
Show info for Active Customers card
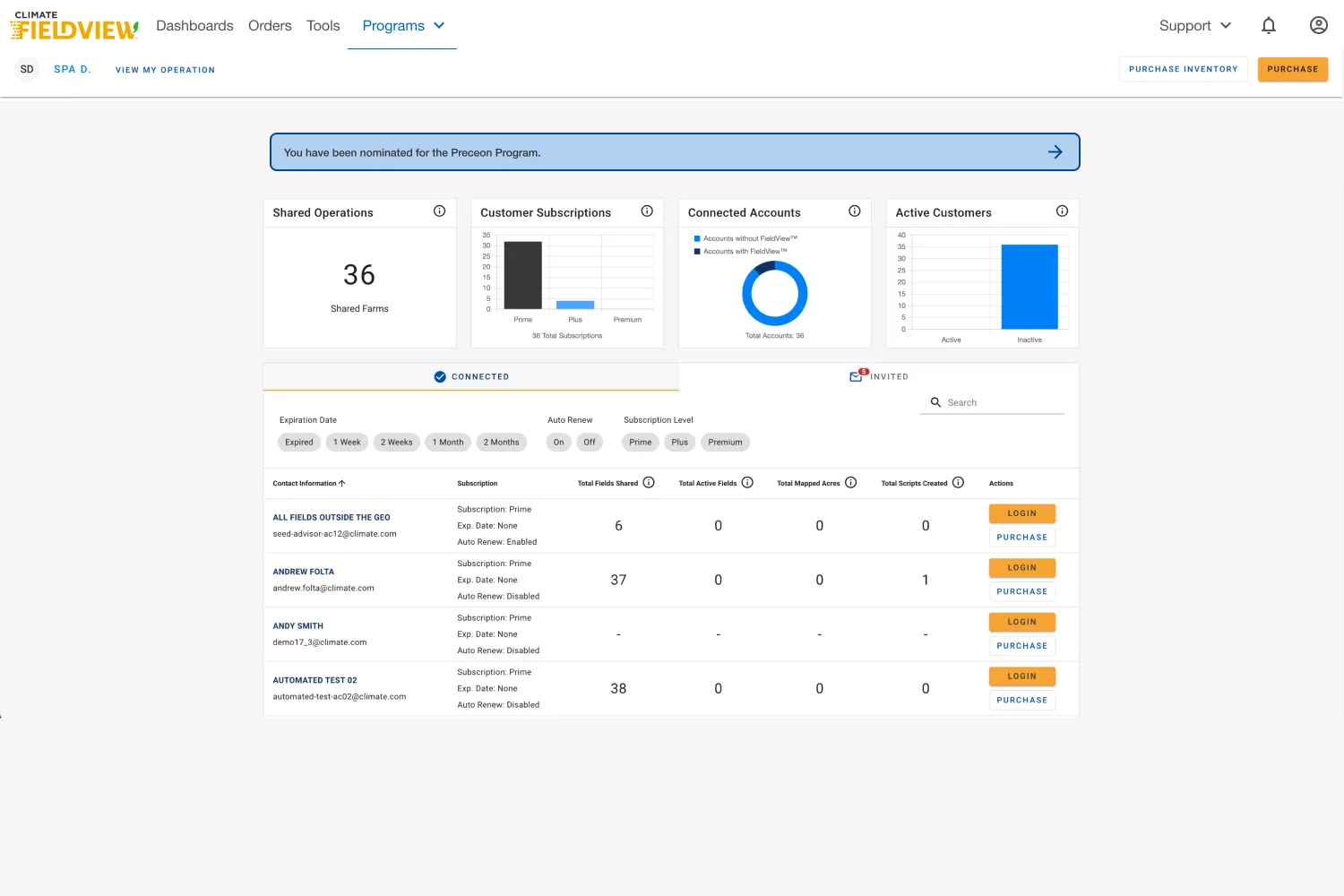[x=1062, y=211]
